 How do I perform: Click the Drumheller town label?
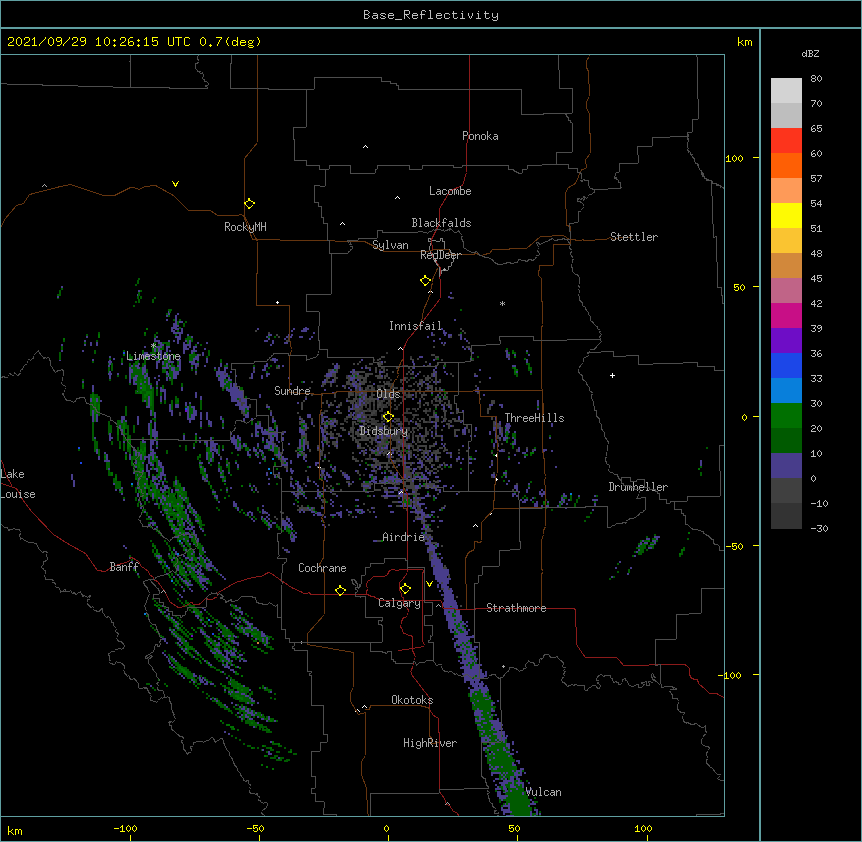[x=638, y=487]
